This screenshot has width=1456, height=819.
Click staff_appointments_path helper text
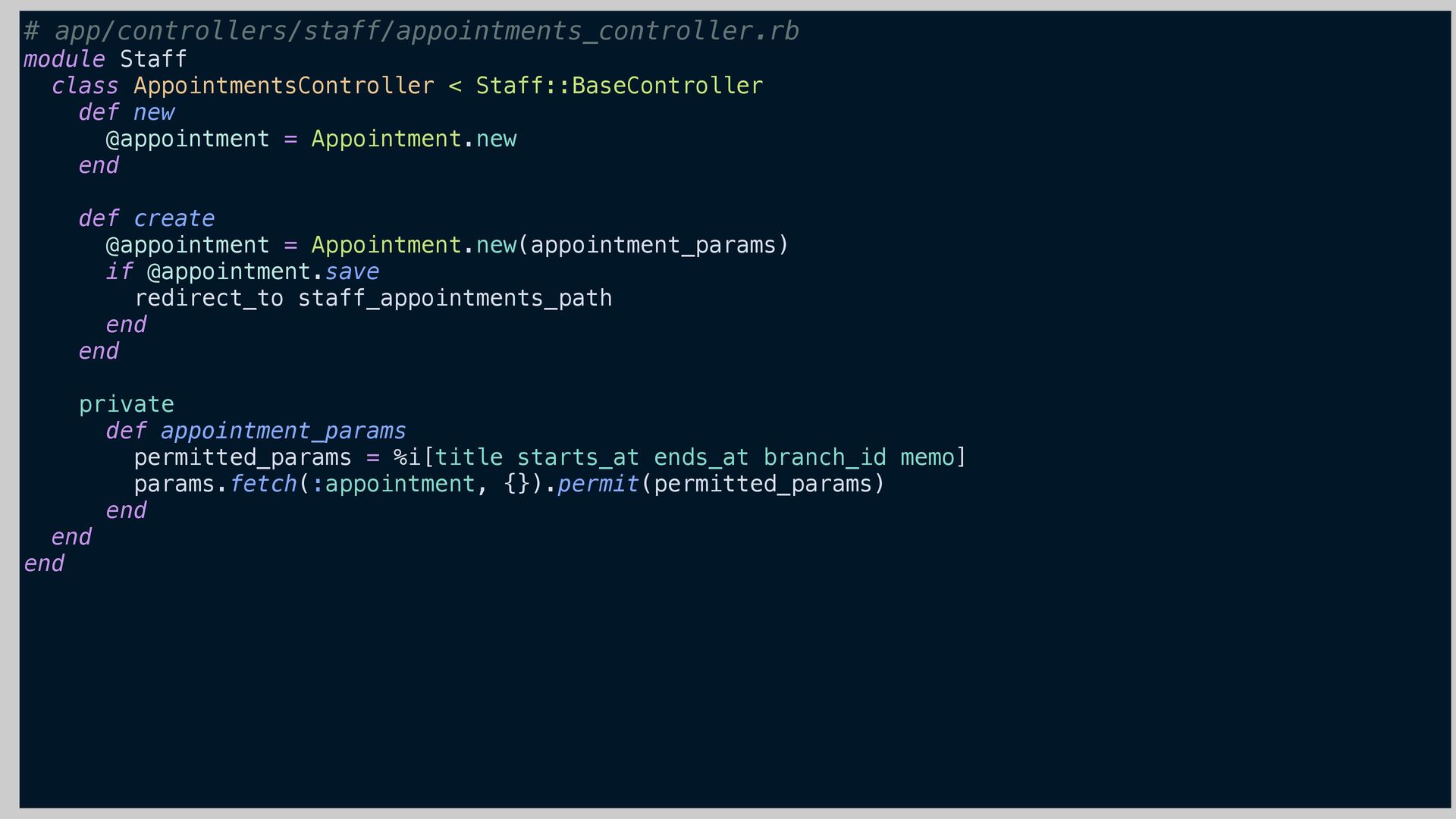[x=454, y=298]
